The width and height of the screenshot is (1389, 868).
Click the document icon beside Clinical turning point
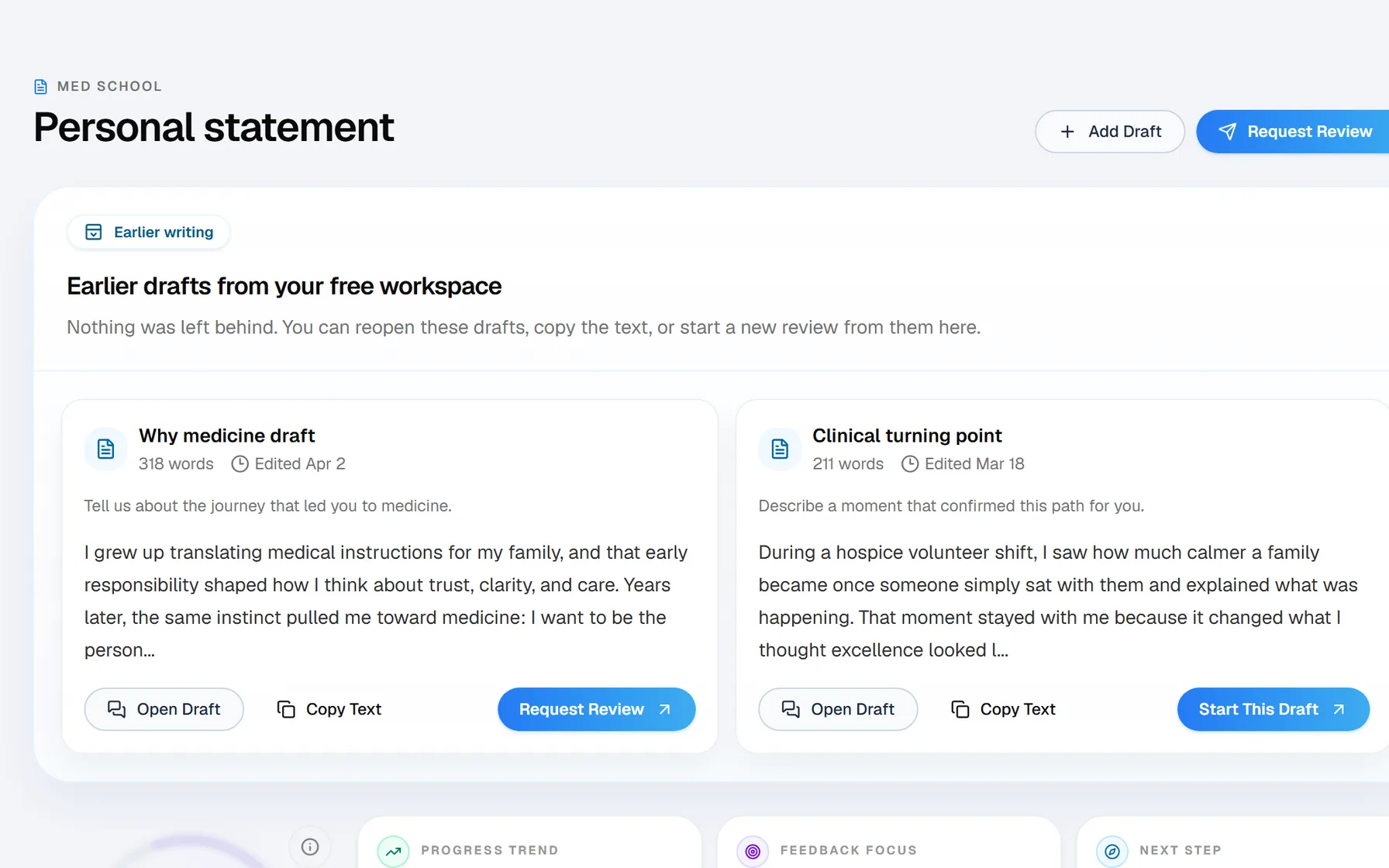point(780,449)
